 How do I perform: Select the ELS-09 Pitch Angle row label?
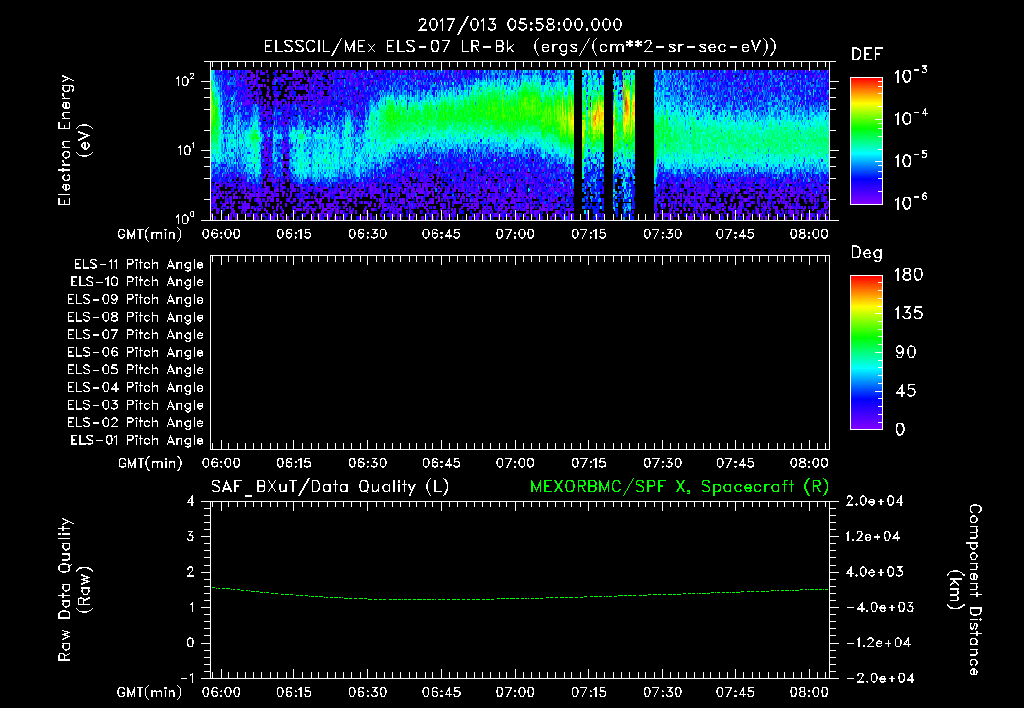(136, 300)
